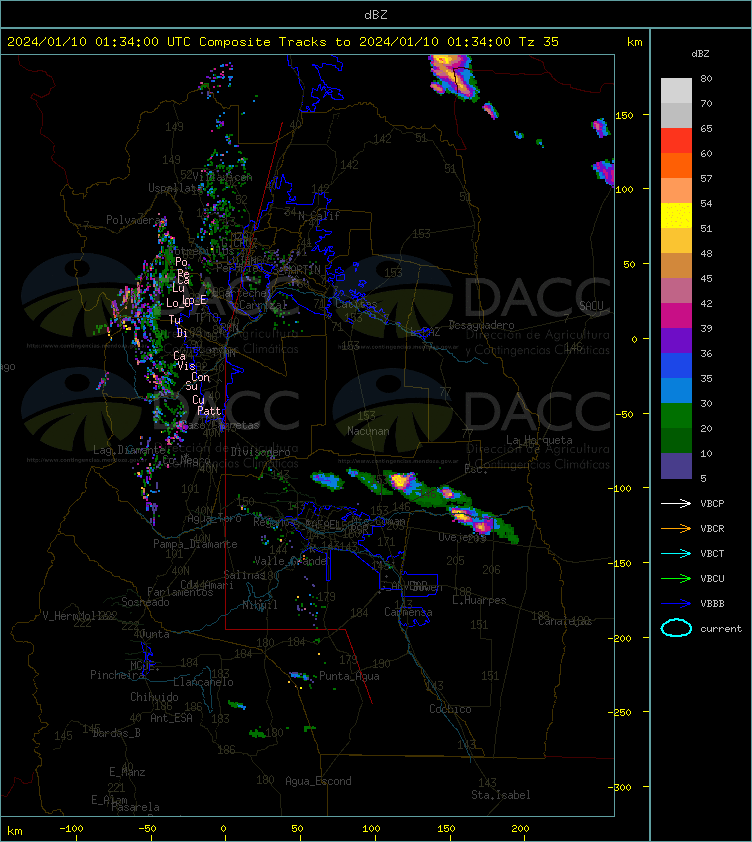
Task: Select the date-time 'Composite Tracks' header text
Action: click(x=283, y=42)
